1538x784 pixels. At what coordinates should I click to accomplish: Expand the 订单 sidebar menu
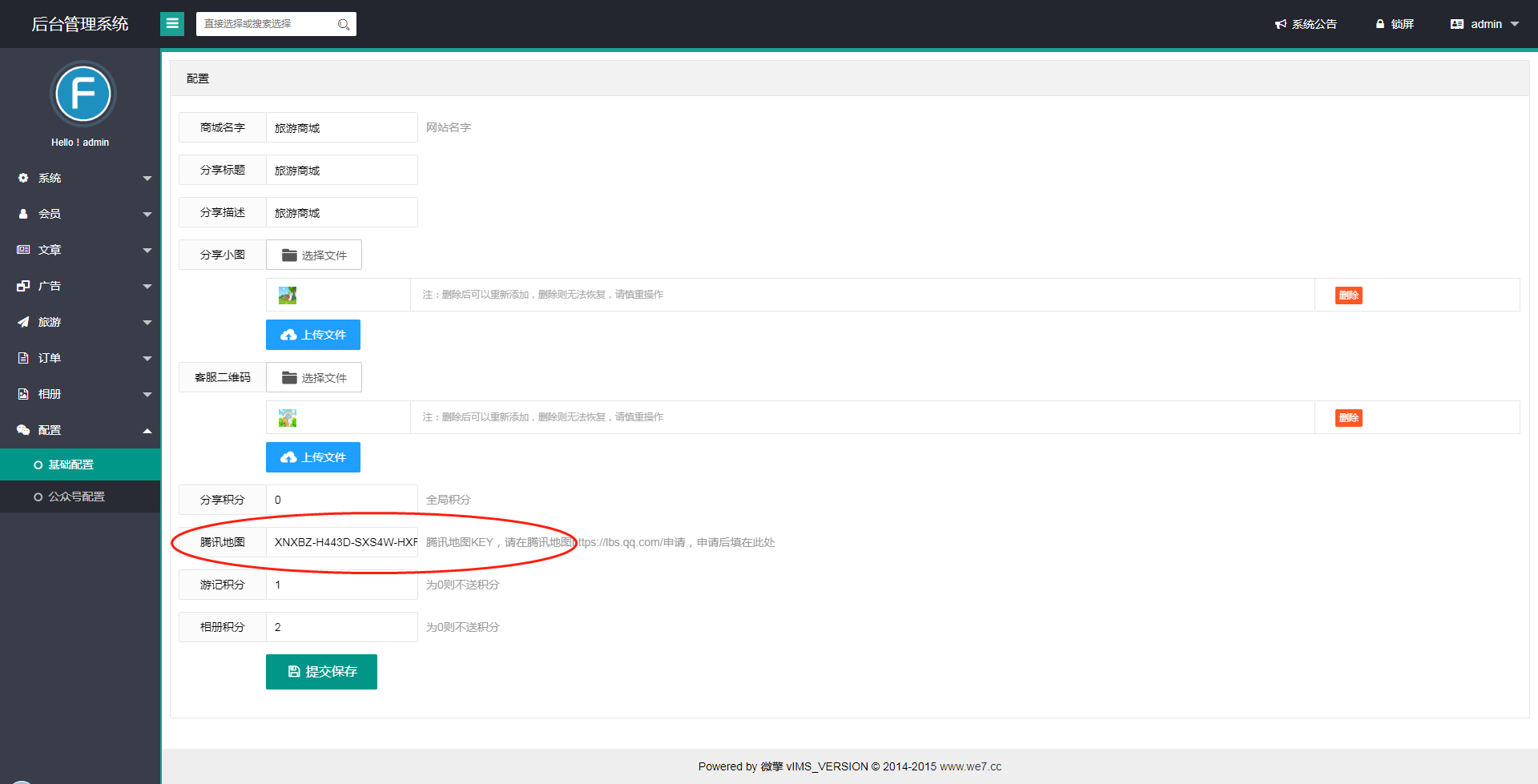point(80,358)
